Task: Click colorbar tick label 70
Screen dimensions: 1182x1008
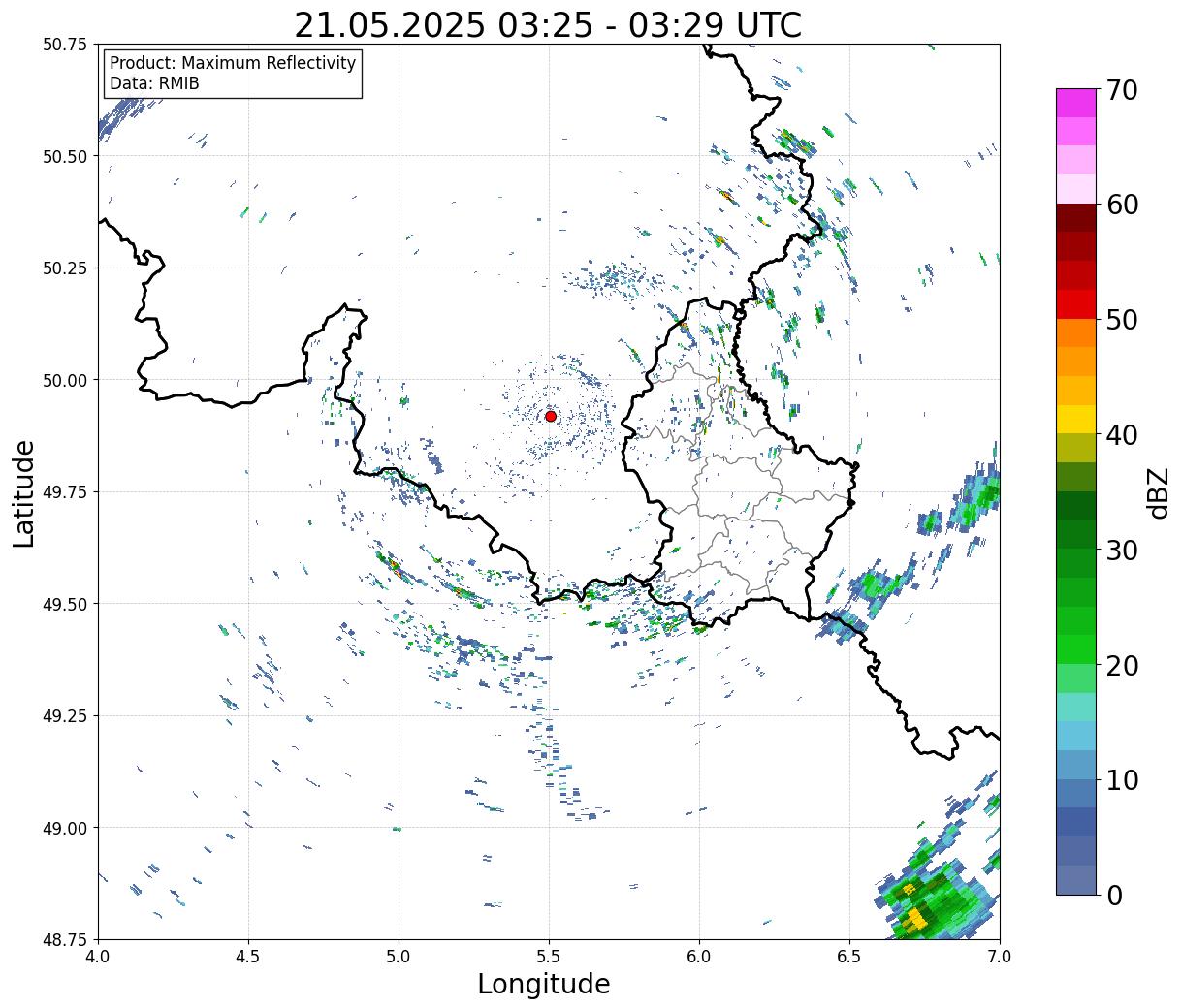Action: (1122, 90)
